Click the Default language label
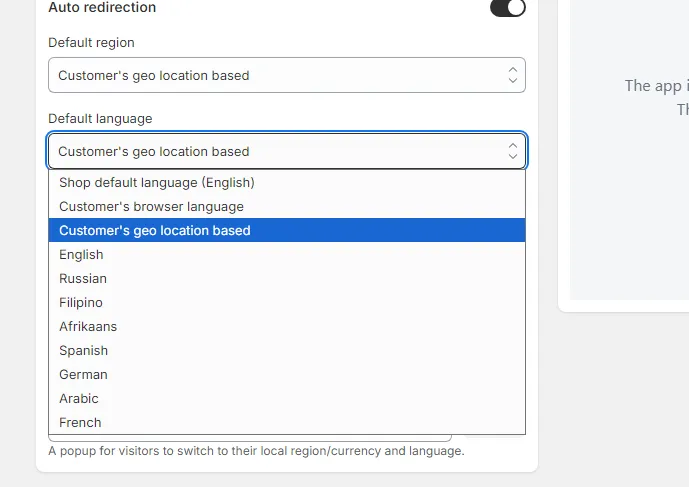689x487 pixels. coord(100,119)
